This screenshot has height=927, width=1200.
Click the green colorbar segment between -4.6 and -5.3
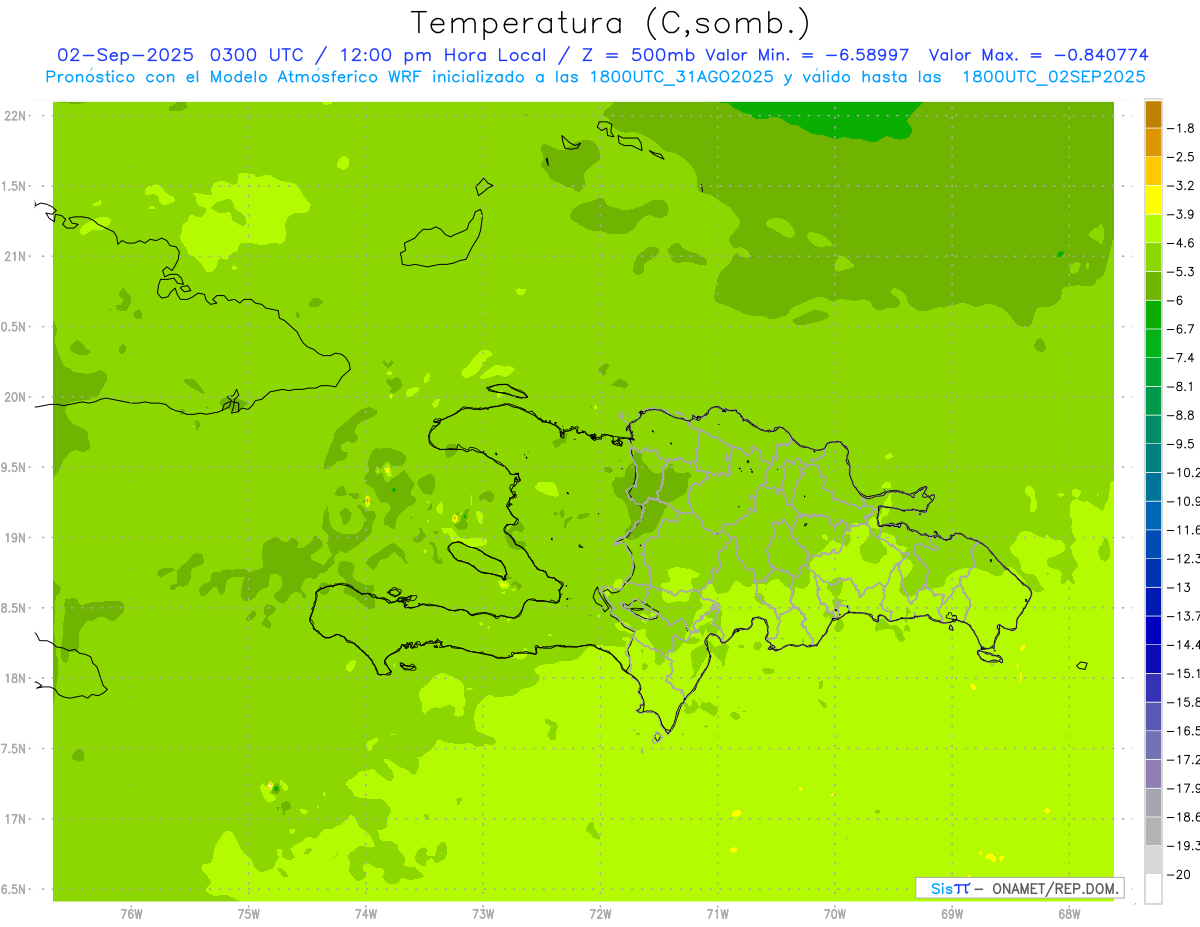click(1153, 257)
